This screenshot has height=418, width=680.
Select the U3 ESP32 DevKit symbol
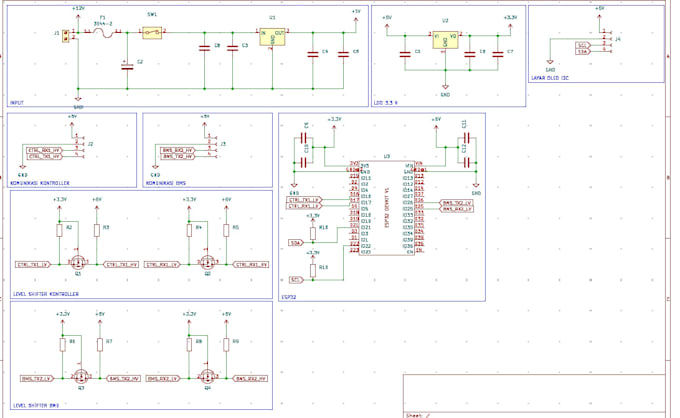386,208
